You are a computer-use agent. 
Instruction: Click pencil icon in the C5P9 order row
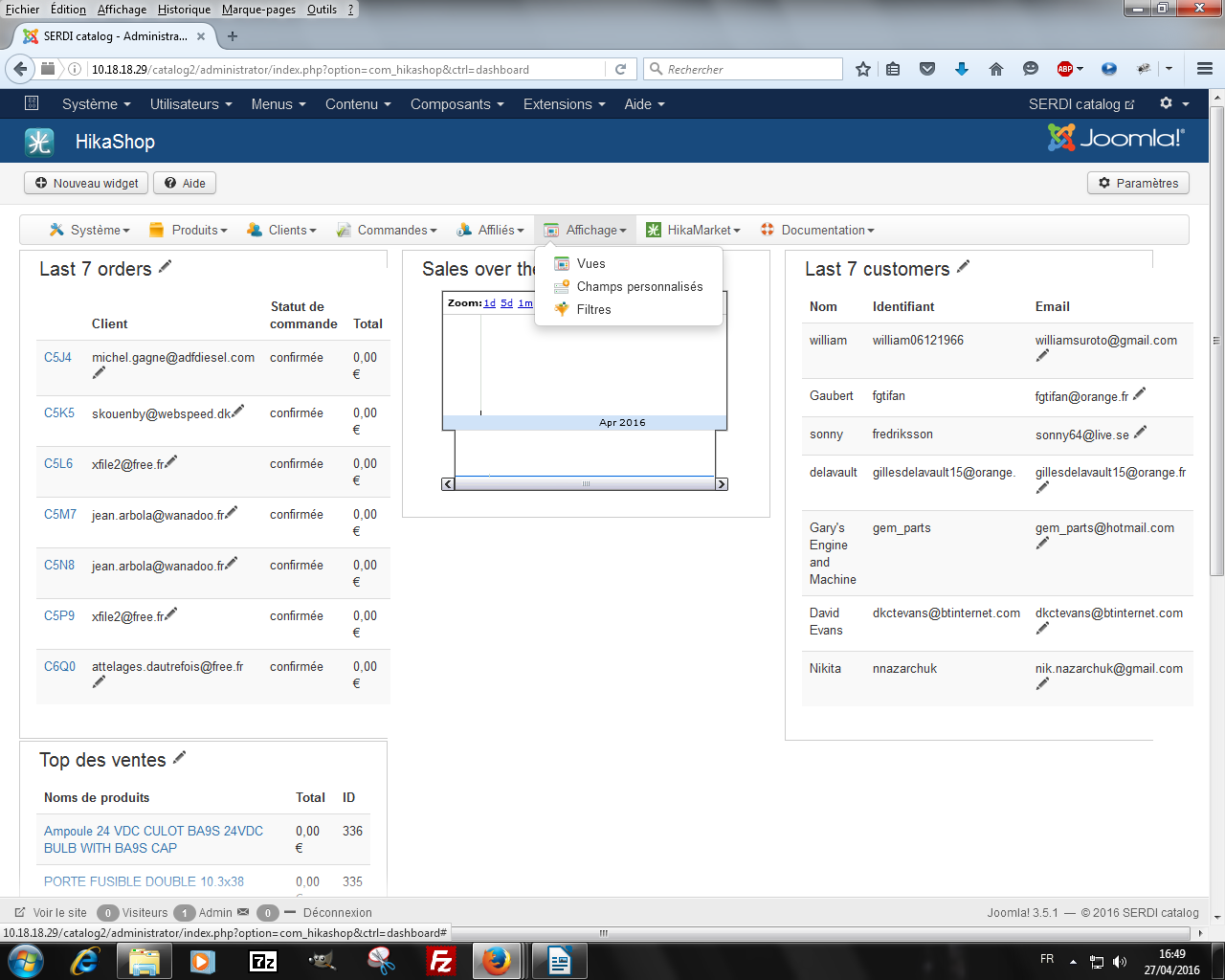pyautogui.click(x=171, y=613)
